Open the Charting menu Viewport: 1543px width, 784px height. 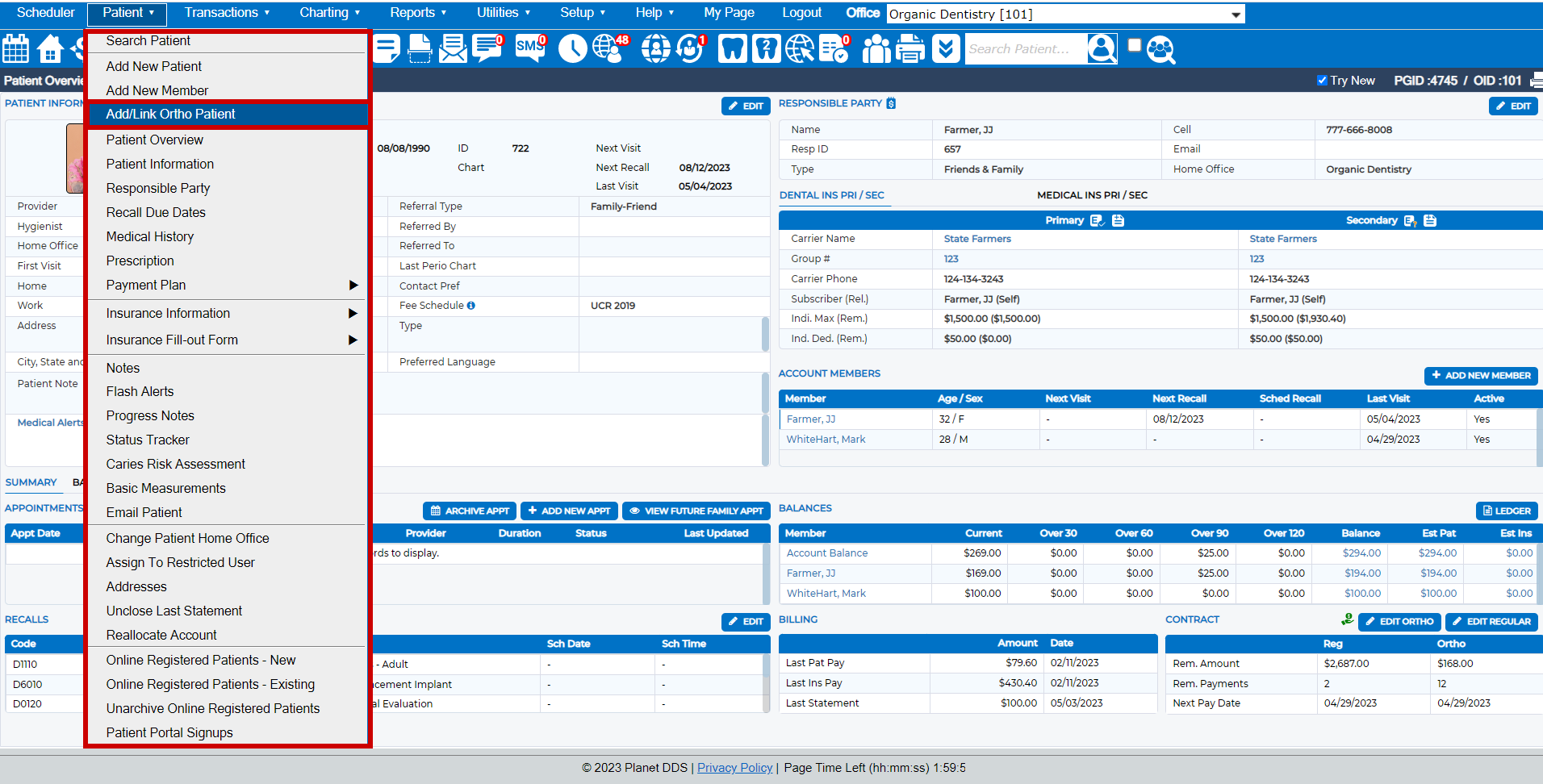coord(330,12)
